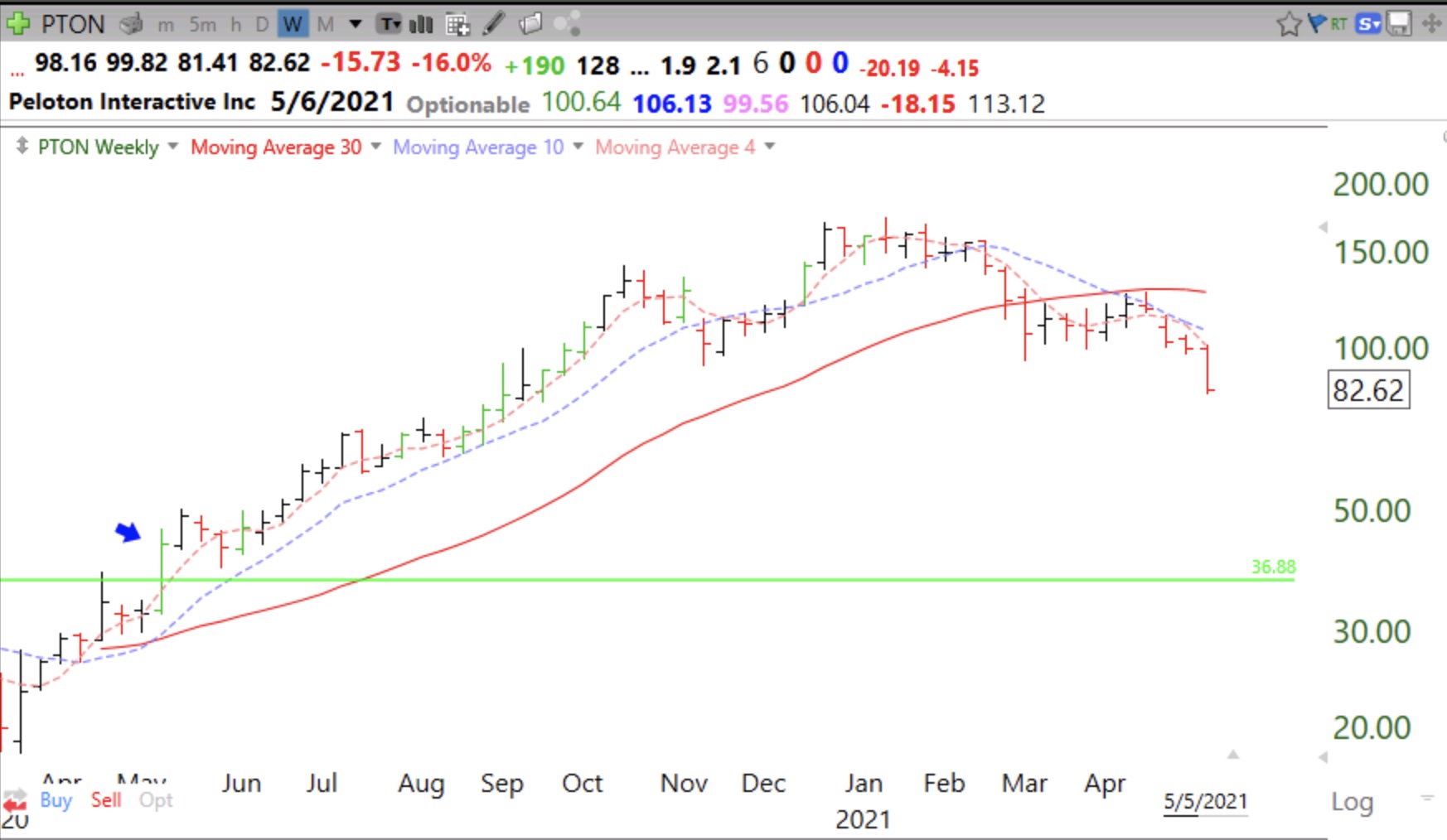Click the 50.00 price scale label

(x=1372, y=510)
